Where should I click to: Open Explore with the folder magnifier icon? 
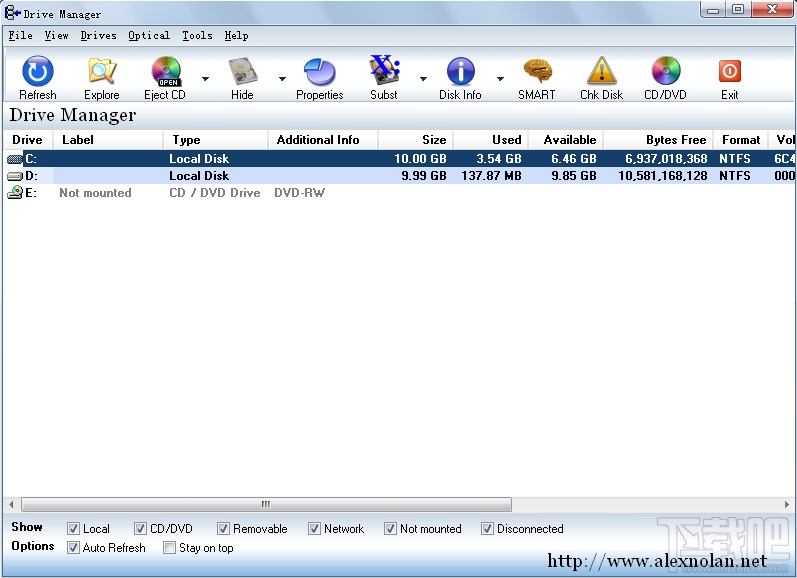pyautogui.click(x=102, y=71)
